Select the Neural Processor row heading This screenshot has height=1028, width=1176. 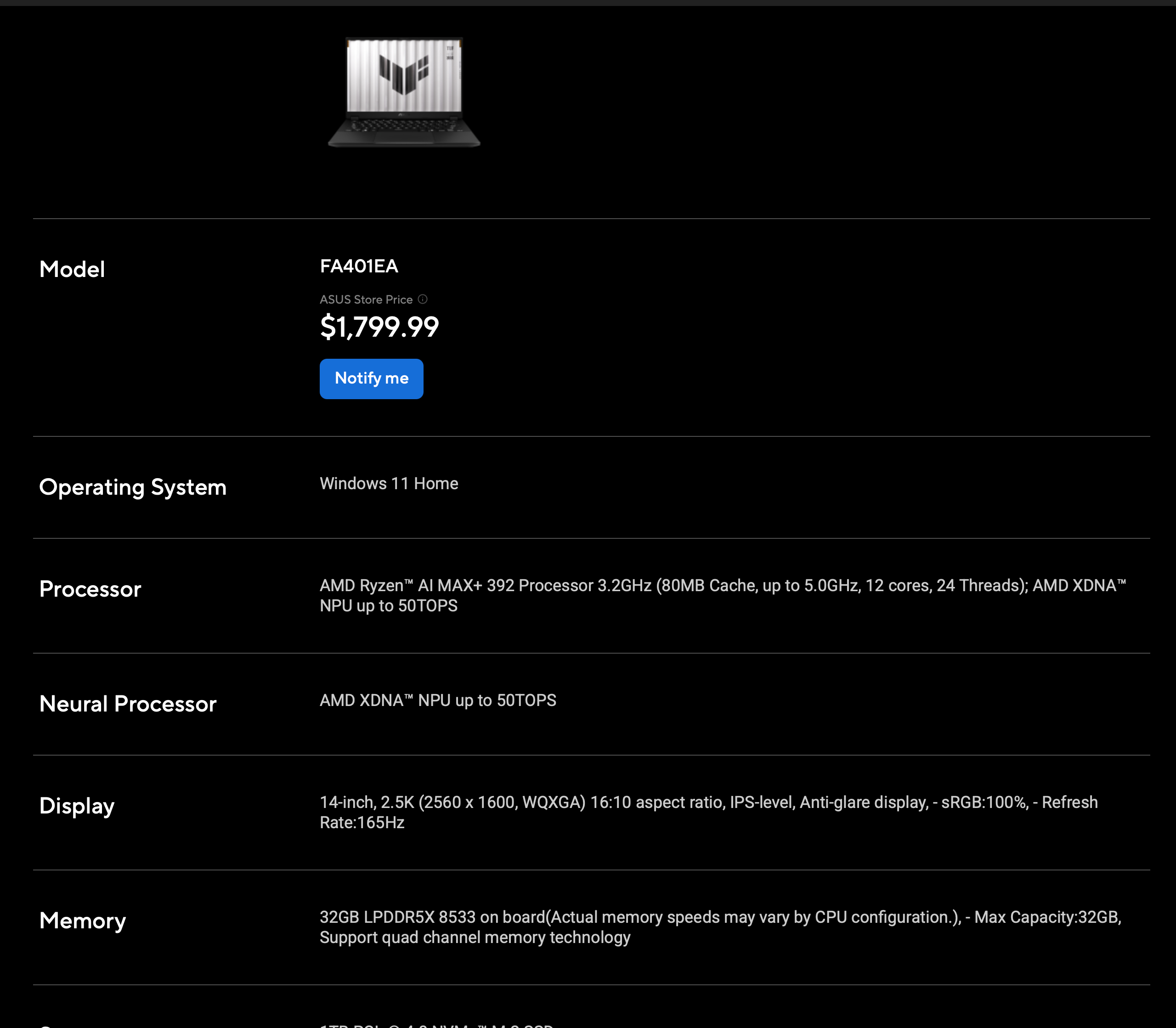[x=127, y=704]
